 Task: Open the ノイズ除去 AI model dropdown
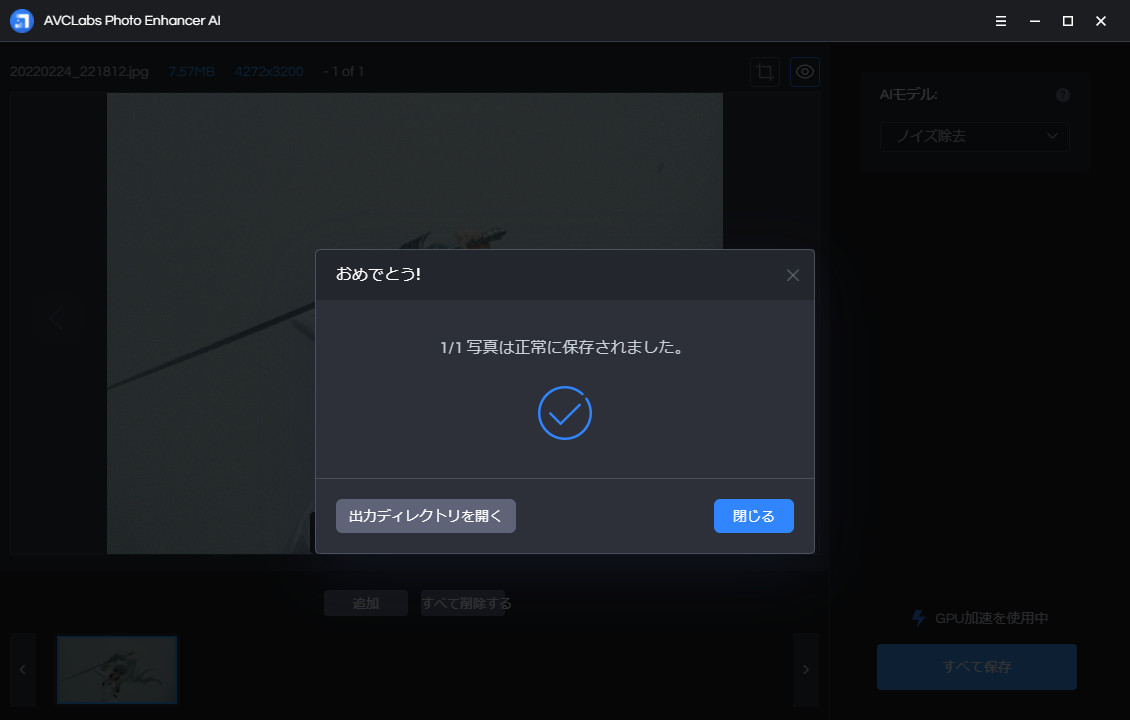click(975, 136)
